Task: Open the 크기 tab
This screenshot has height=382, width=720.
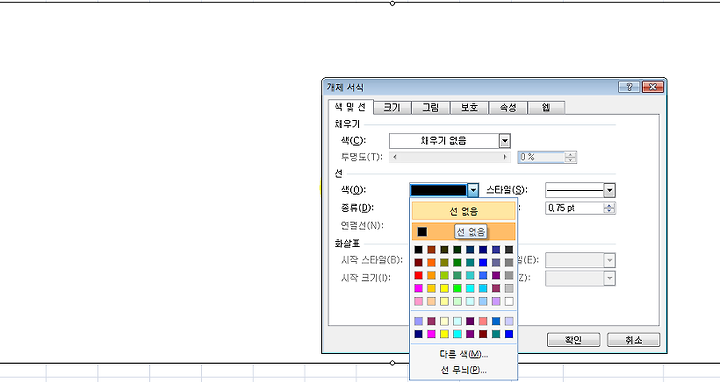Action: click(392, 108)
